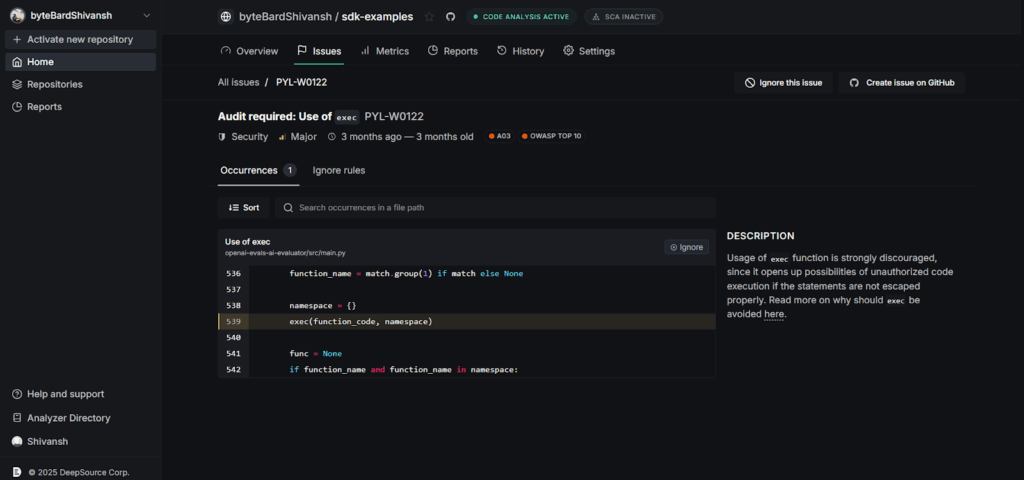Switch to the History tab
The width and height of the screenshot is (1024, 480).
pos(520,51)
